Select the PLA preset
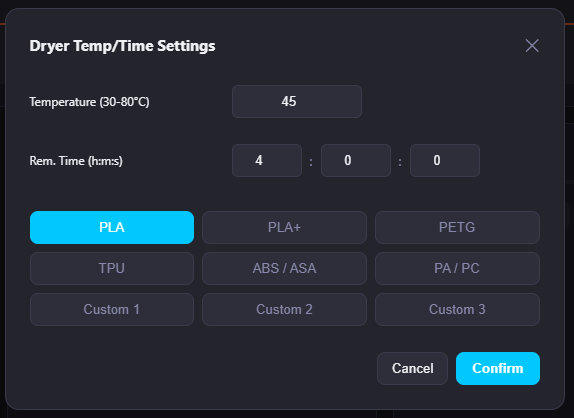 pyautogui.click(x=112, y=227)
